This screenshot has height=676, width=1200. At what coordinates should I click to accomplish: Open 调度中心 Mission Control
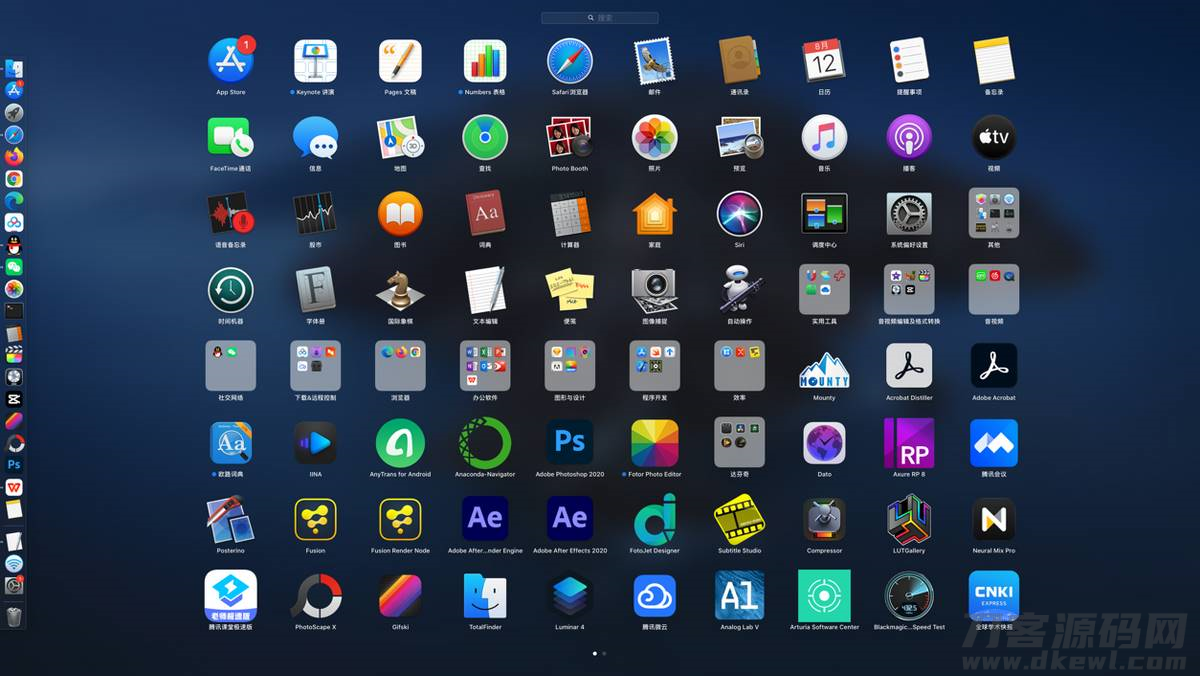pos(824,214)
